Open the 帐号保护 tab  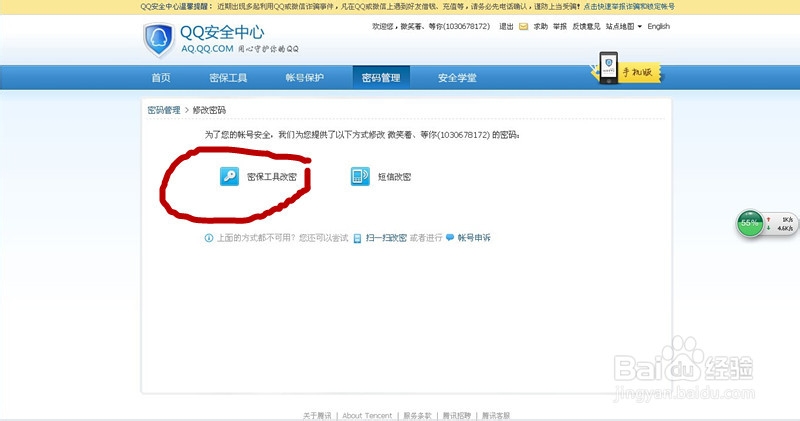click(305, 78)
